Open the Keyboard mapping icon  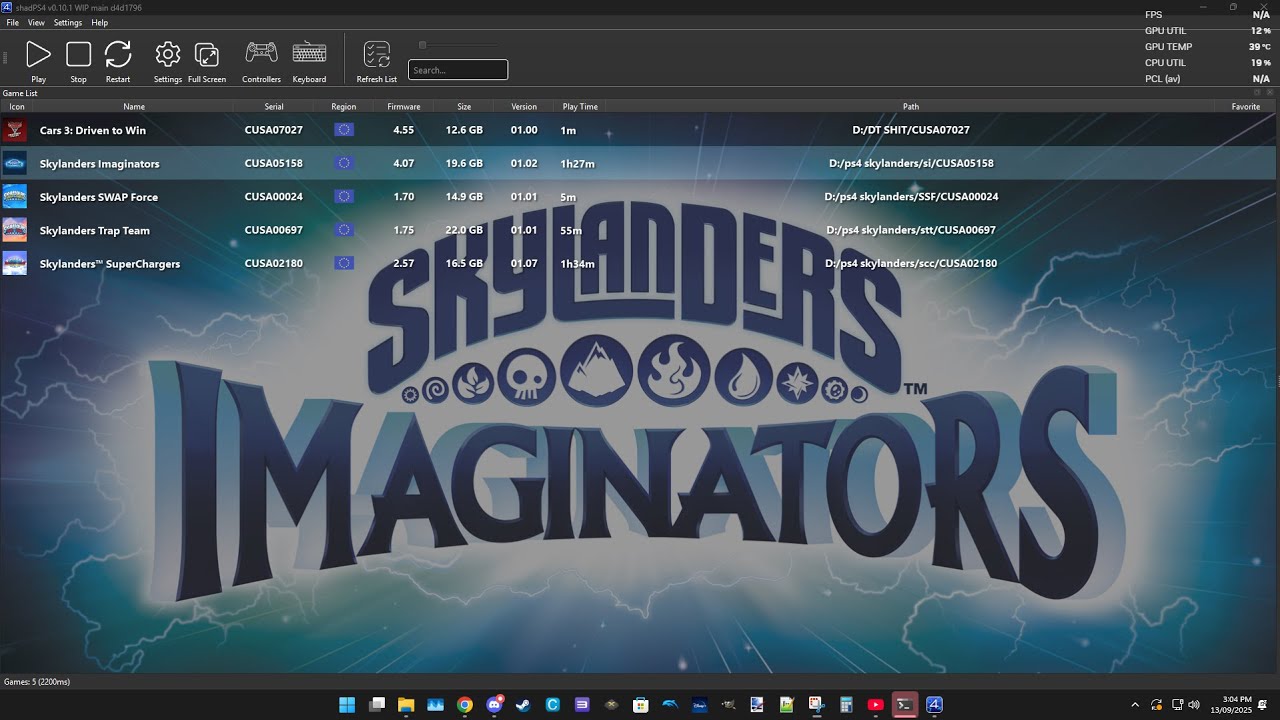309,52
